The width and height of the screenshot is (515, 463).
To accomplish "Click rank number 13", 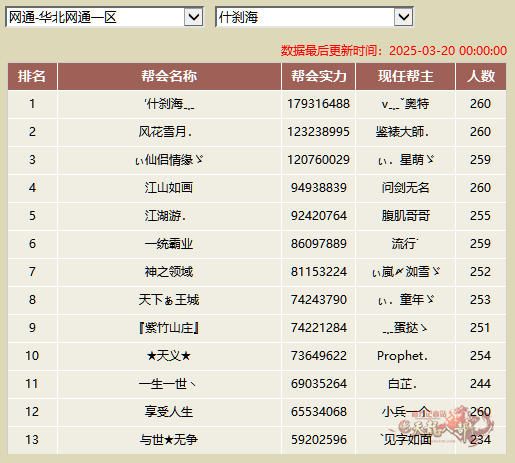I will point(32,440).
